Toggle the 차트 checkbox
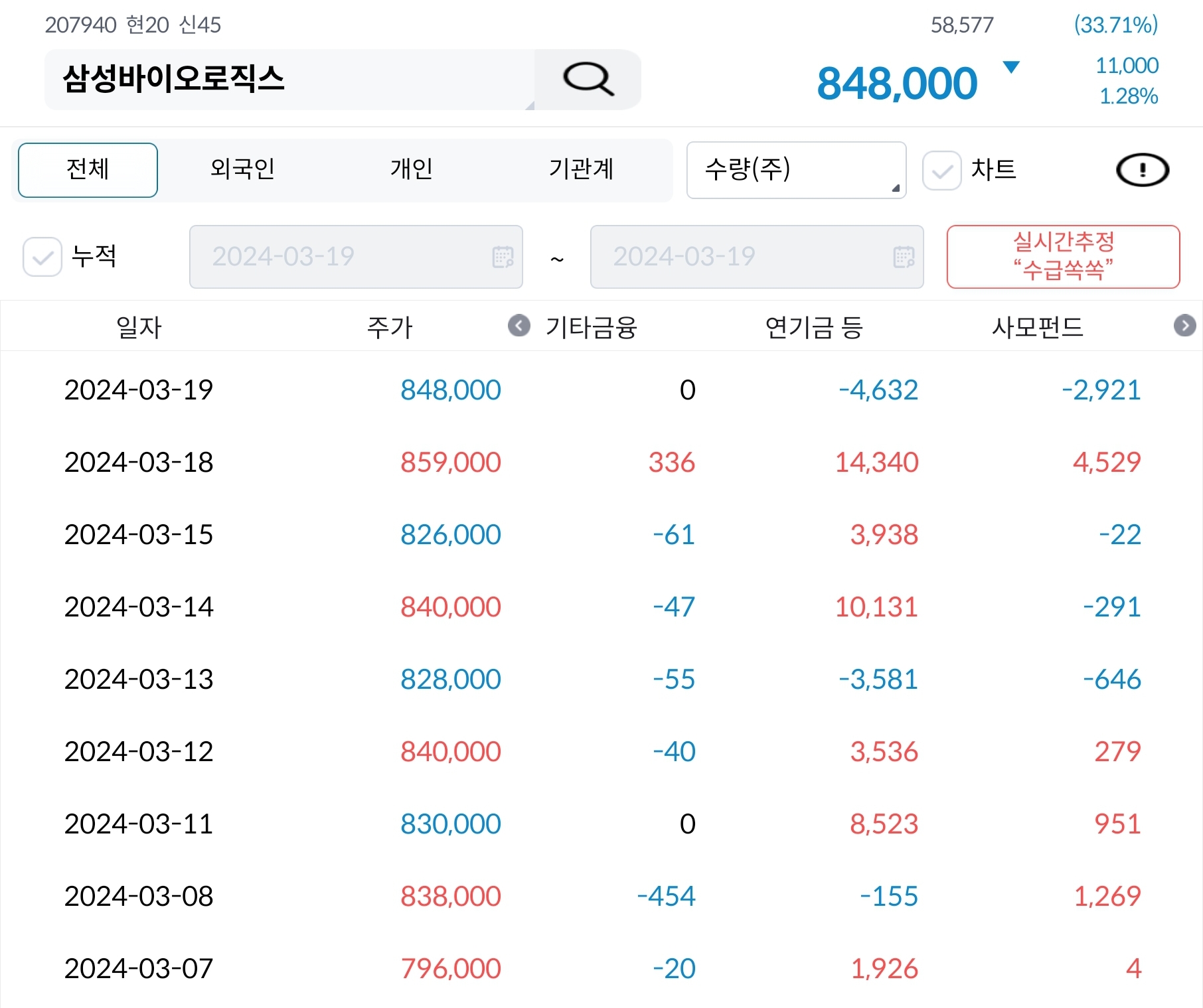This screenshot has width=1203, height=1008. click(941, 171)
